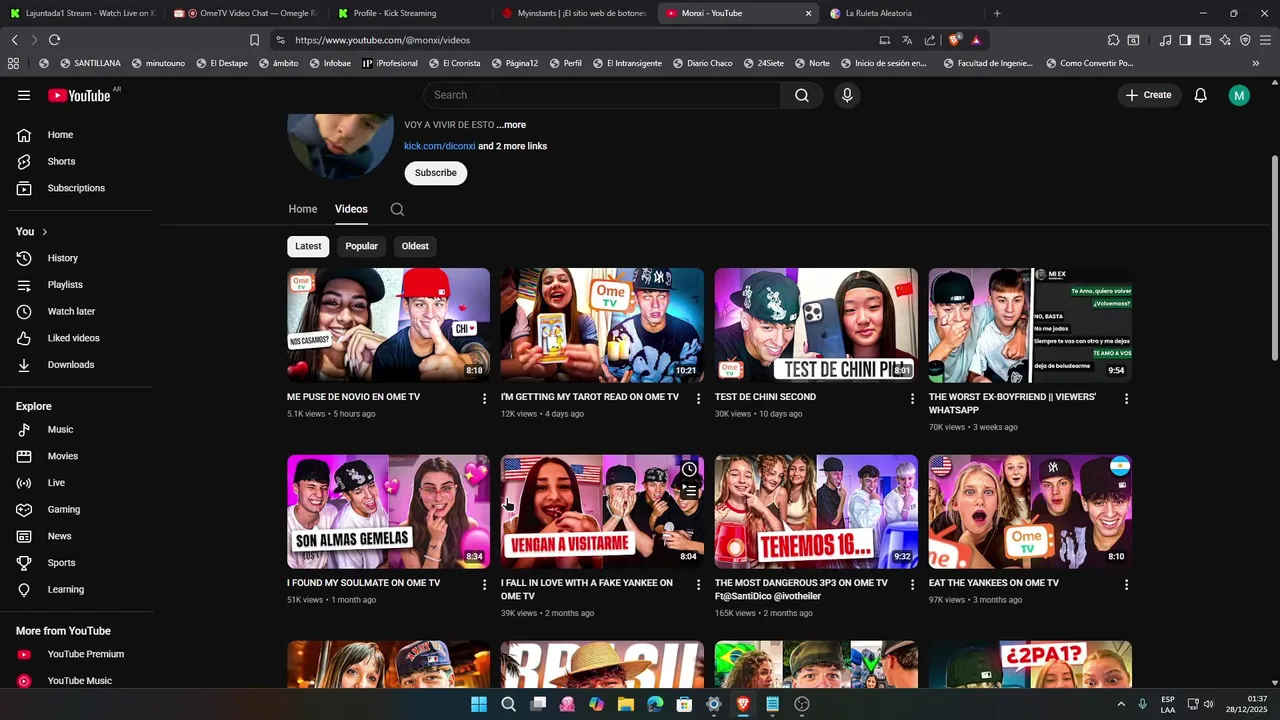
Task: Open the Página12 bookmark
Action: 514,63
